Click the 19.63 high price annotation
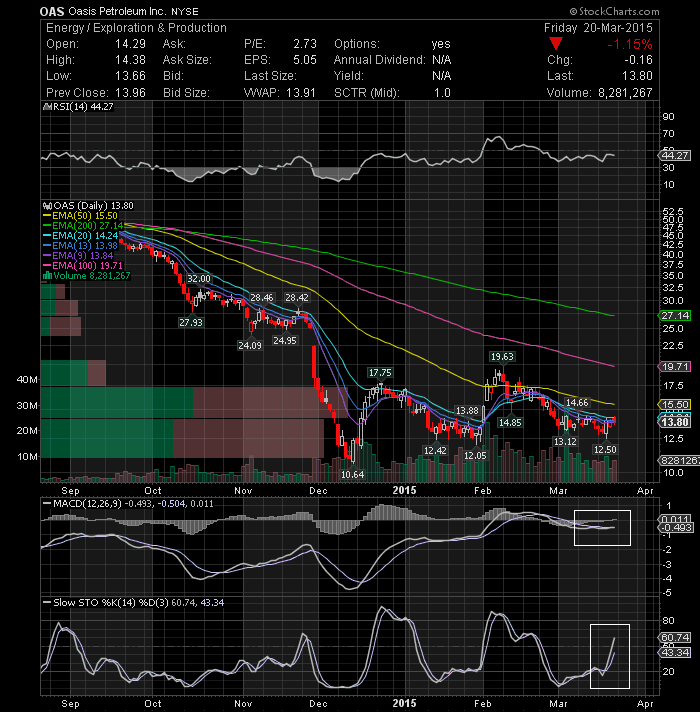Image resolution: width=700 pixels, height=712 pixels. 502,356
